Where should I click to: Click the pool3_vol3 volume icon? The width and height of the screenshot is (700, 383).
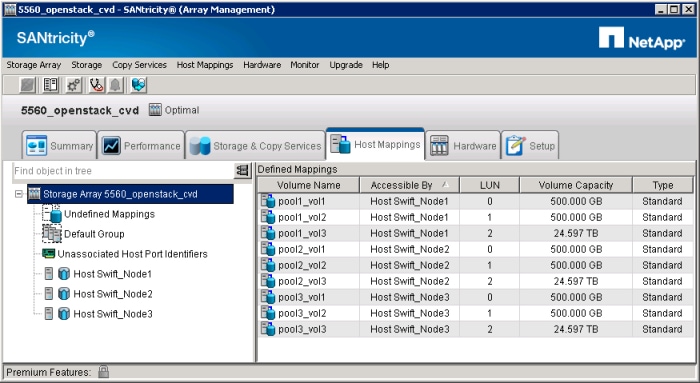pyautogui.click(x=268, y=329)
